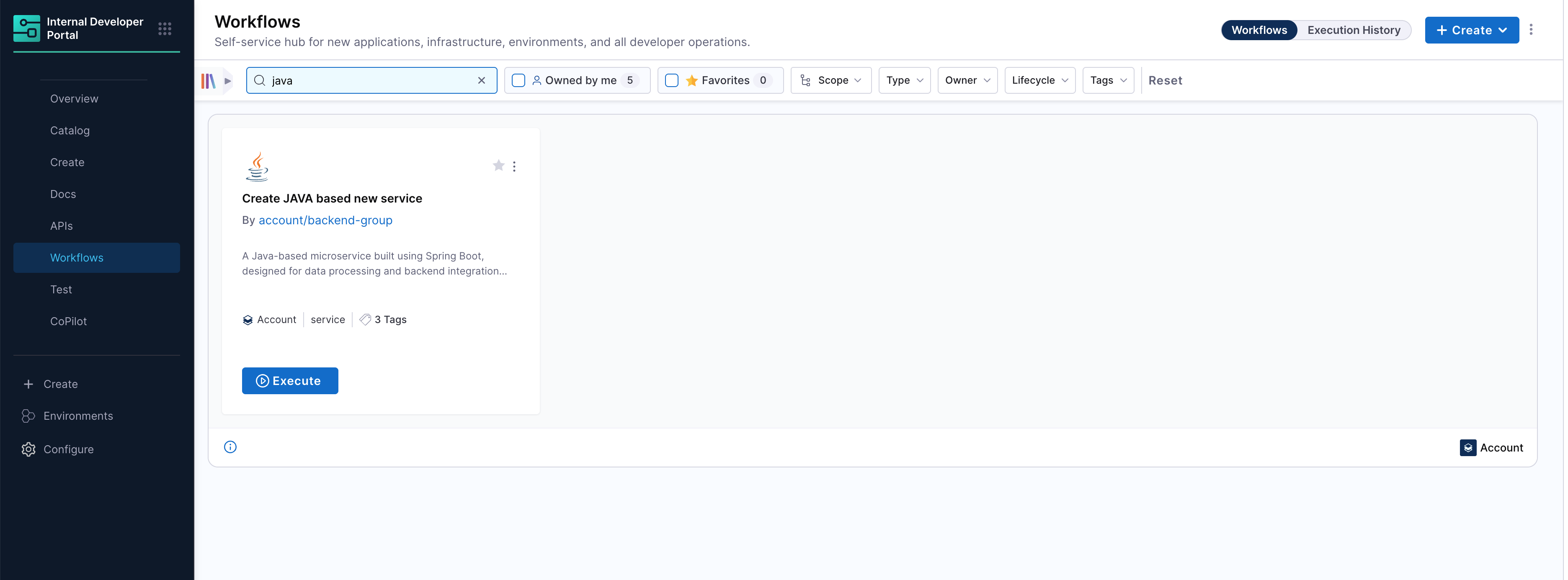This screenshot has width=1568, height=580.
Task: Open the apps grid icon beside Internal Developer Portal
Action: [x=164, y=28]
